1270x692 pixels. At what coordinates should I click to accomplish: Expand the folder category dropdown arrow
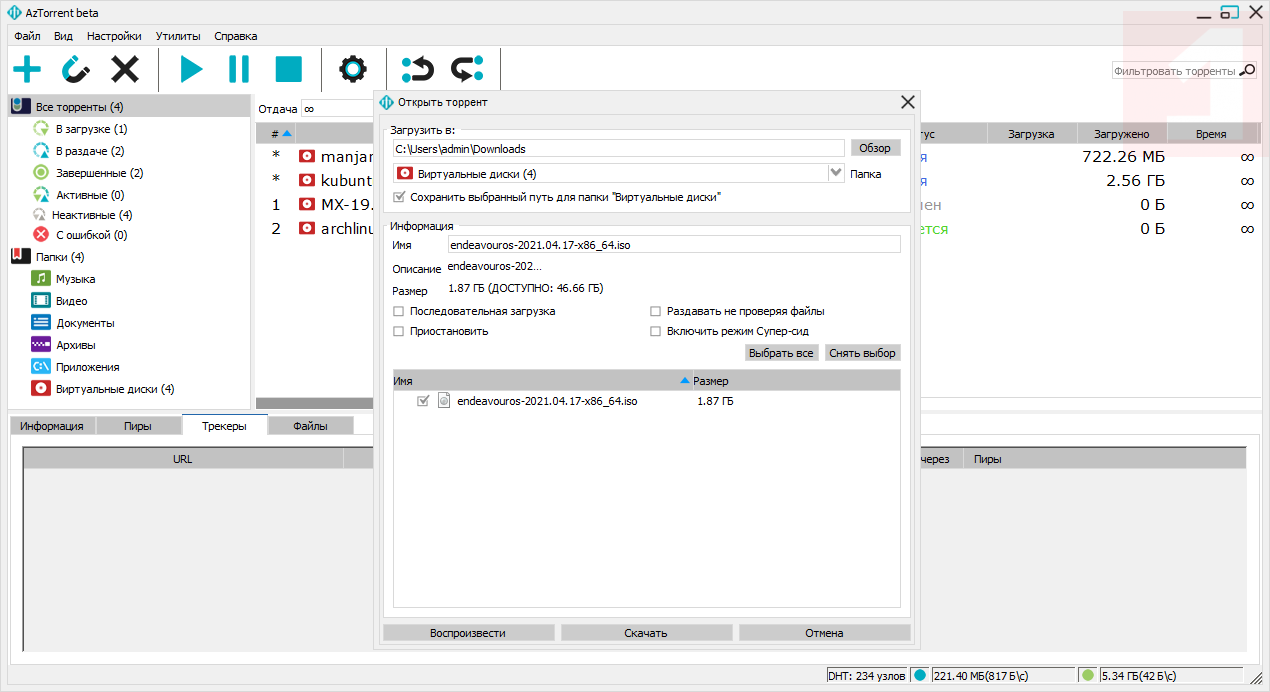coord(837,173)
